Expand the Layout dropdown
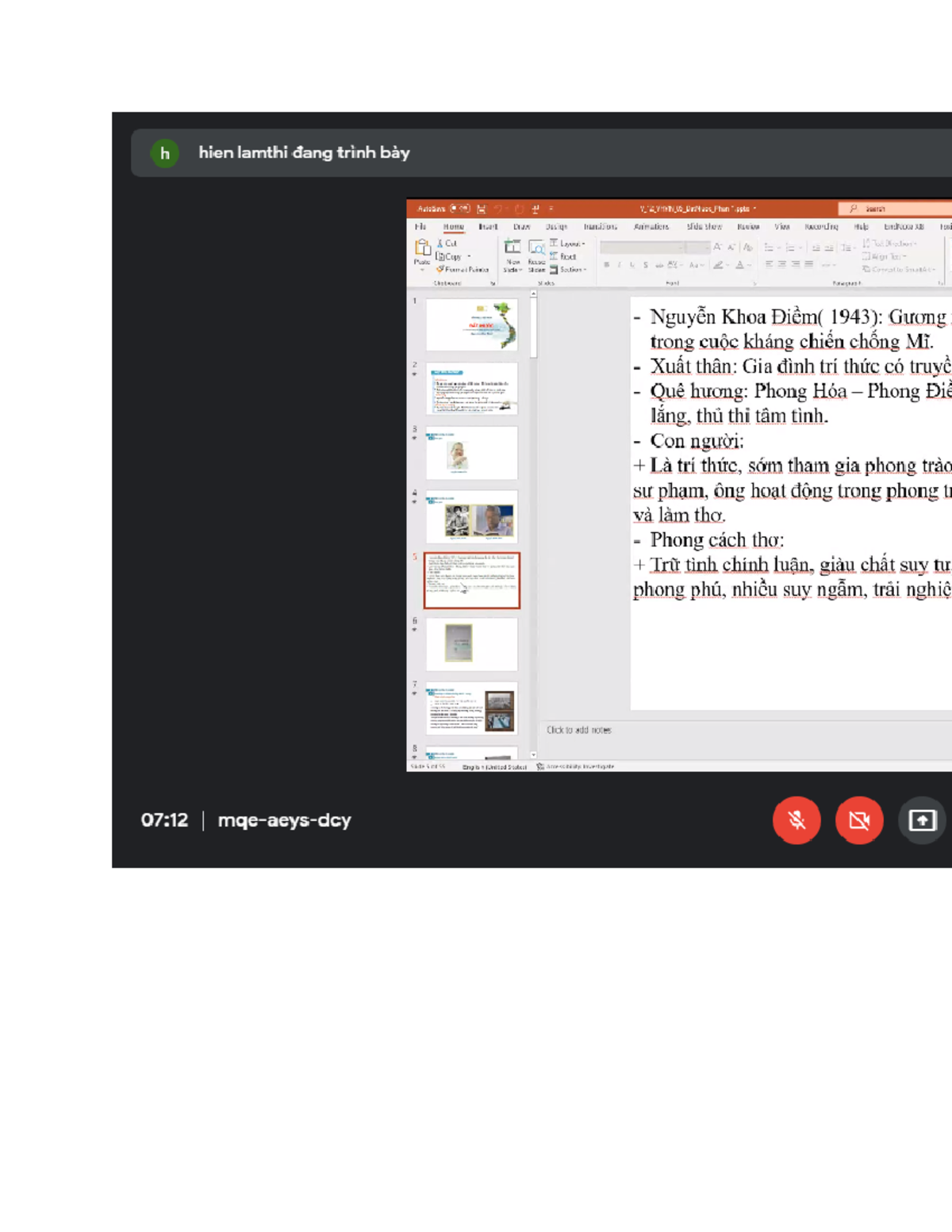Image resolution: width=952 pixels, height=1232 pixels. coord(568,244)
